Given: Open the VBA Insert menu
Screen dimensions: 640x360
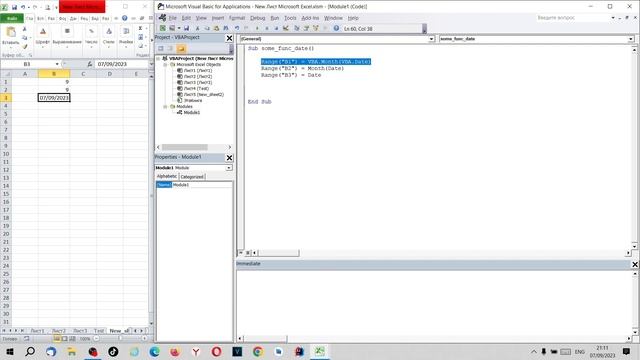Looking at the screenshot, I should click(x=218, y=18).
